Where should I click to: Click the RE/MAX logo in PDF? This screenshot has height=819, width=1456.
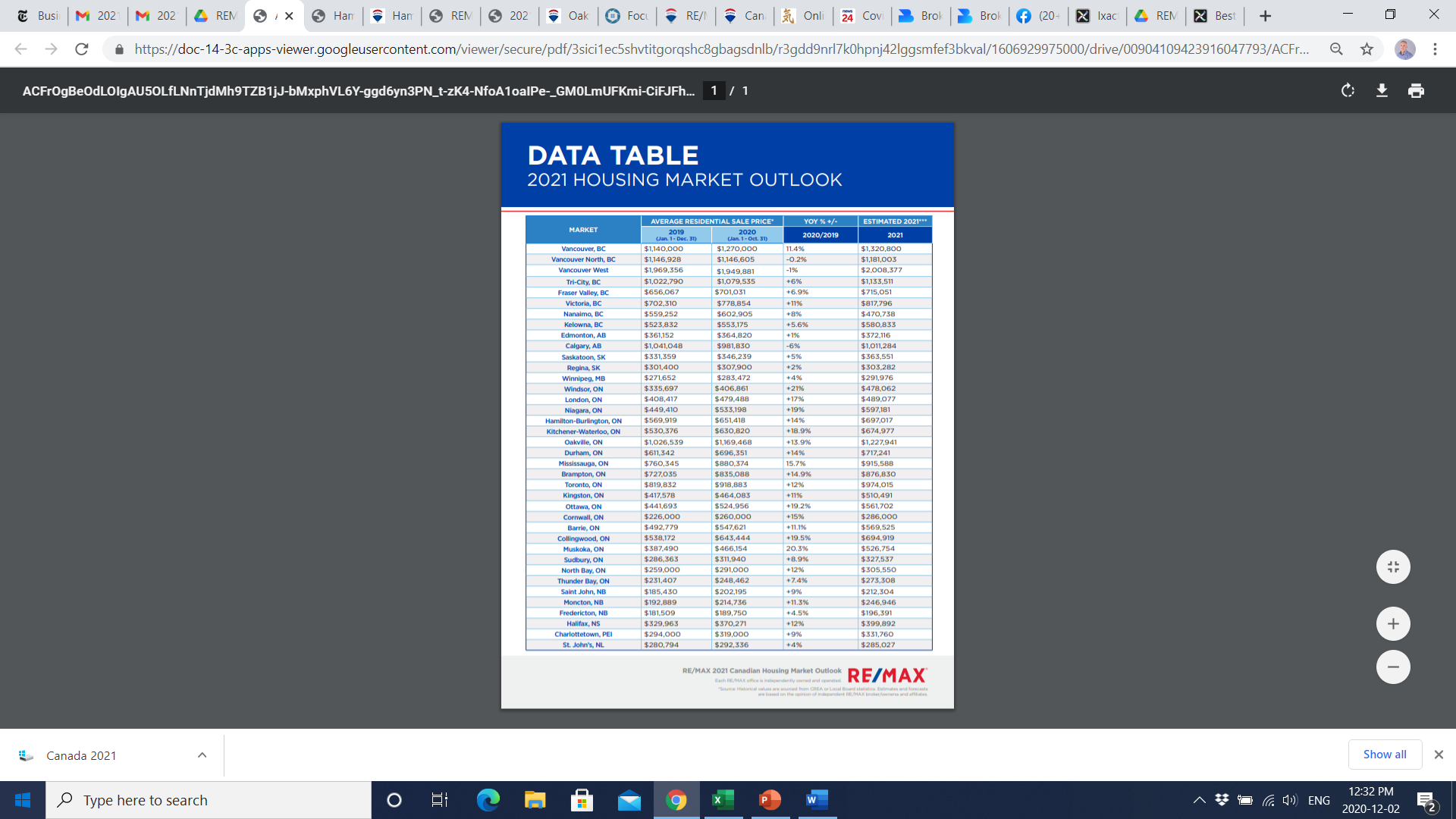point(887,676)
